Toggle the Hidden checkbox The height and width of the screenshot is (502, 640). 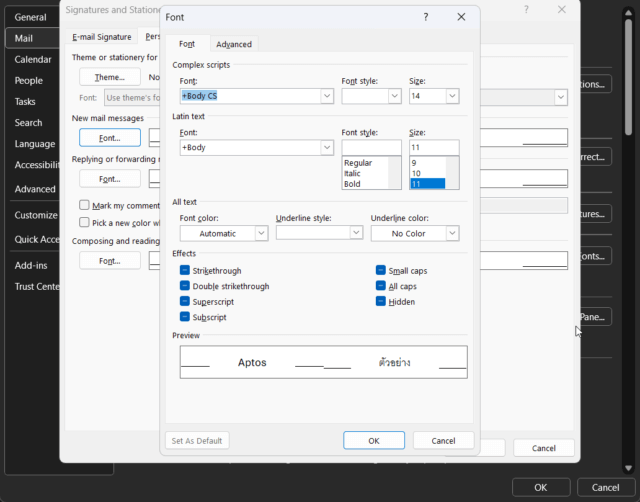[x=381, y=301]
